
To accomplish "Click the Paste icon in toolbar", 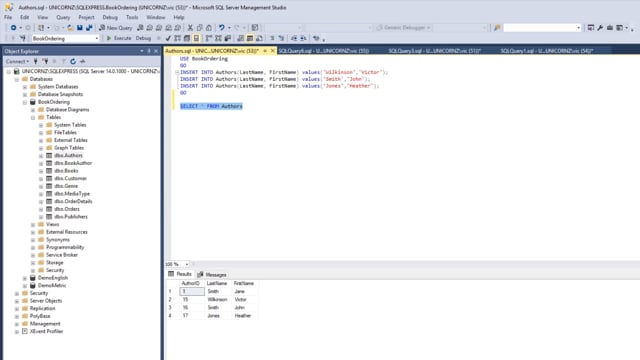I will (x=209, y=28).
